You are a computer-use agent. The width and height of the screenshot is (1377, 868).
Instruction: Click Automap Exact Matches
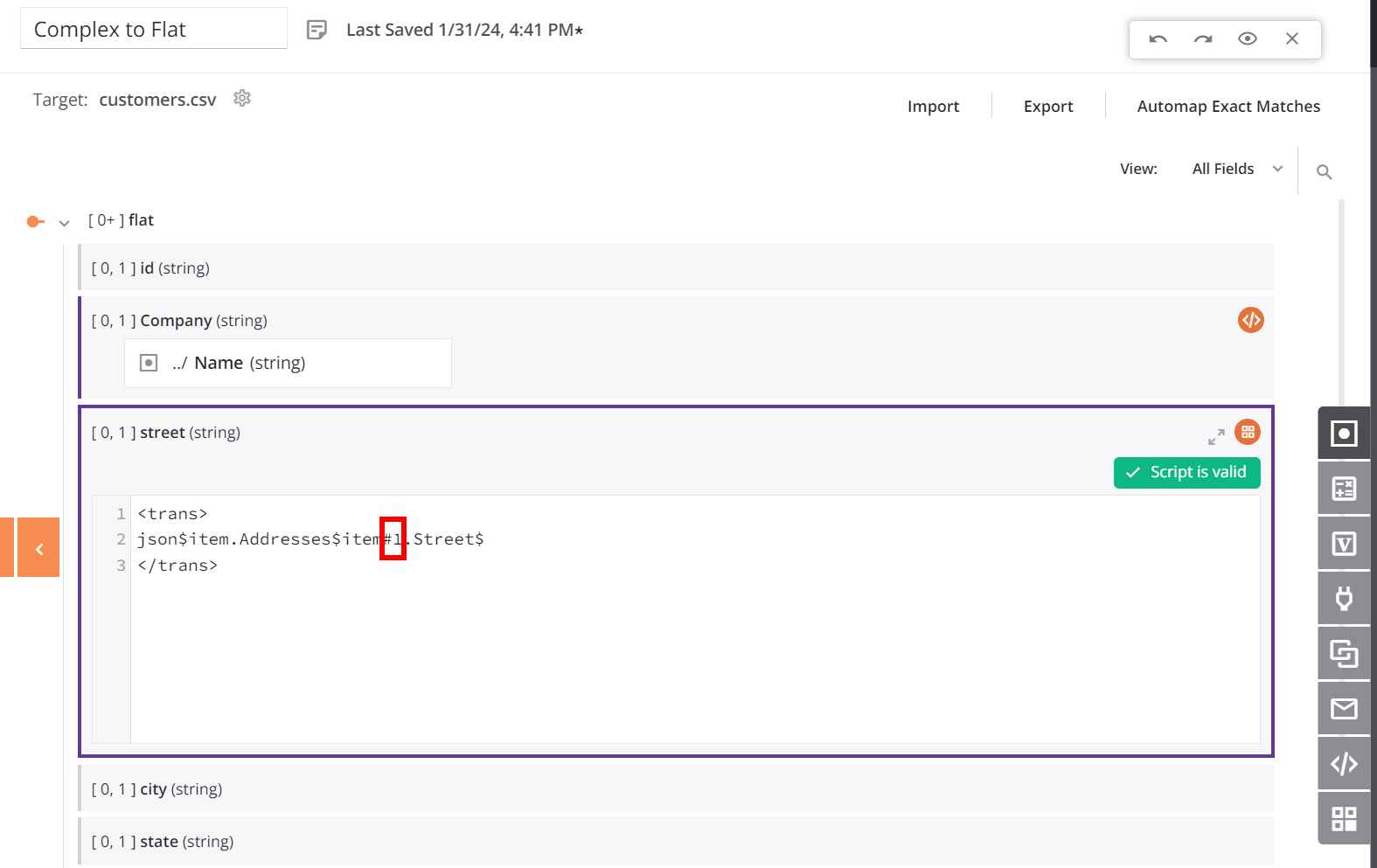(x=1227, y=107)
